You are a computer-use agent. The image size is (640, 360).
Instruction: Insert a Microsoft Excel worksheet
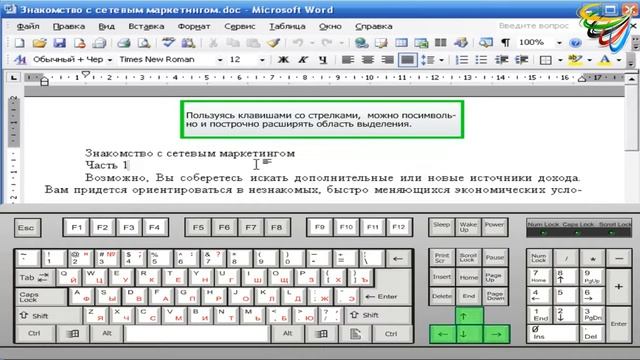pyautogui.click(x=421, y=42)
